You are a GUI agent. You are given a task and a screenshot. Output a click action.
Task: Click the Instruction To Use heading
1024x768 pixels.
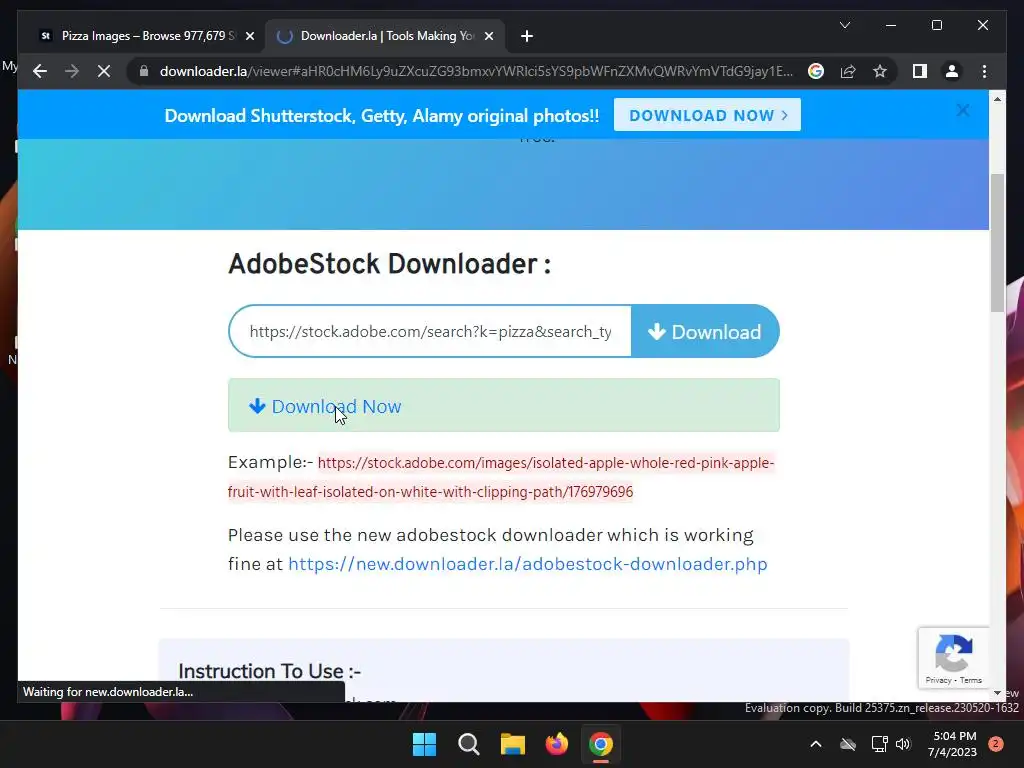(270, 671)
